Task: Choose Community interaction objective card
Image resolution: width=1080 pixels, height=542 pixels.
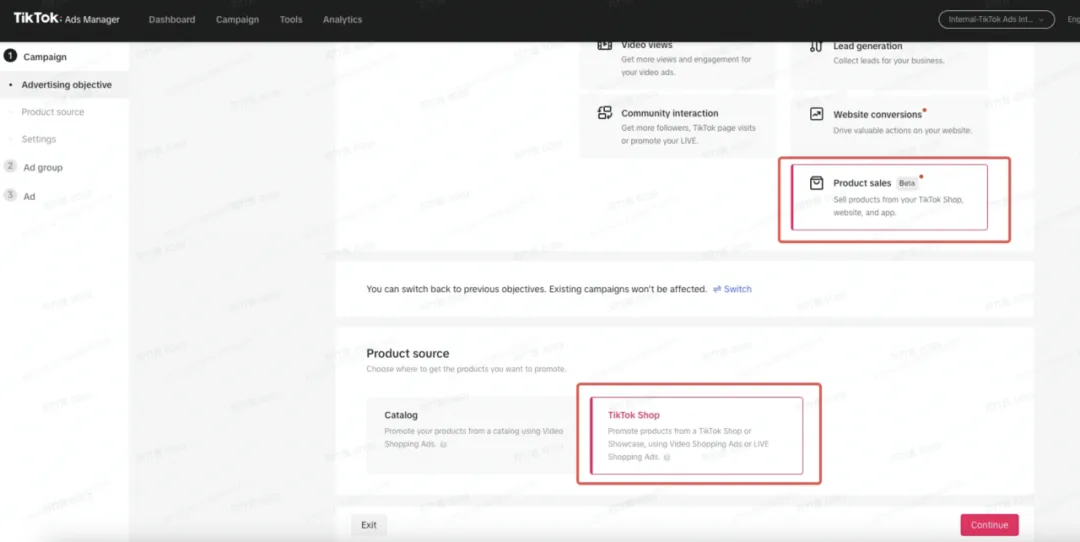Action: point(677,126)
